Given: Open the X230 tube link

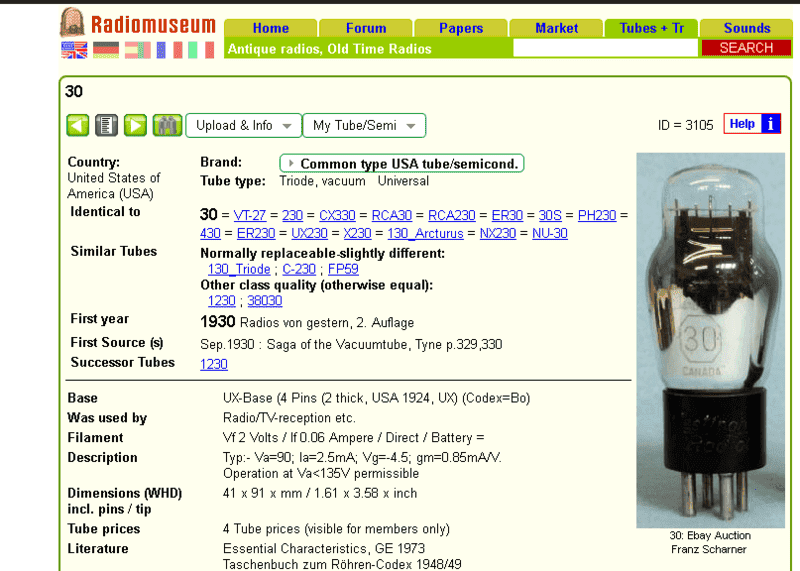Looking at the screenshot, I should pos(357,233).
